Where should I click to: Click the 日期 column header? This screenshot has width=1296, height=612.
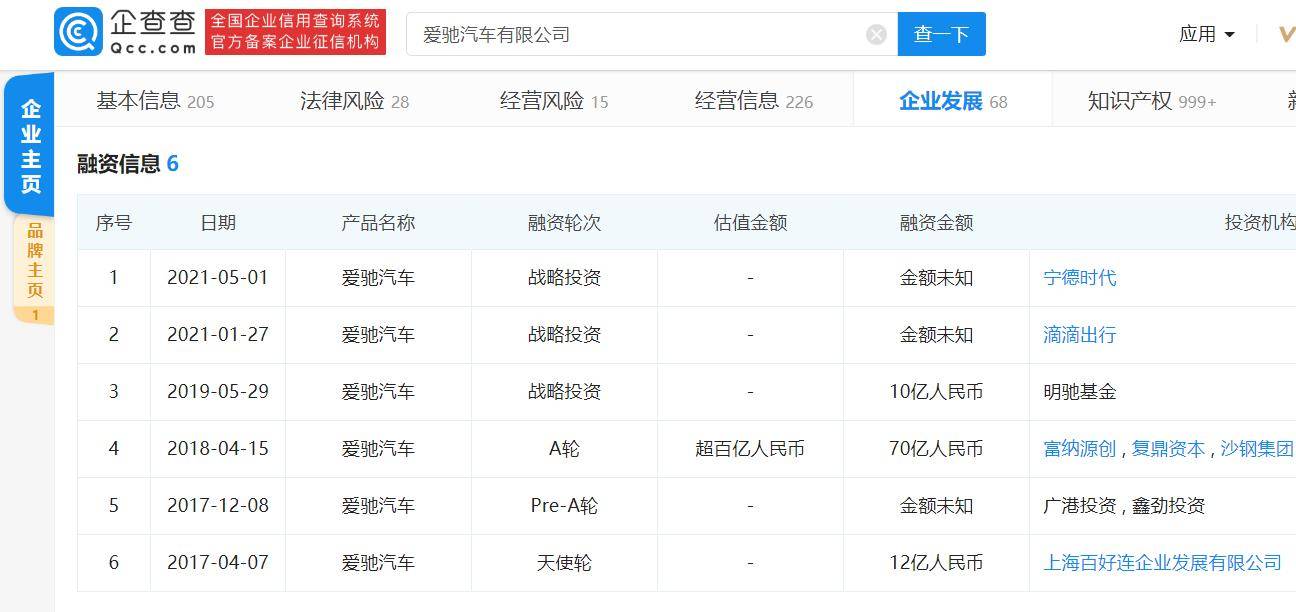click(218, 222)
